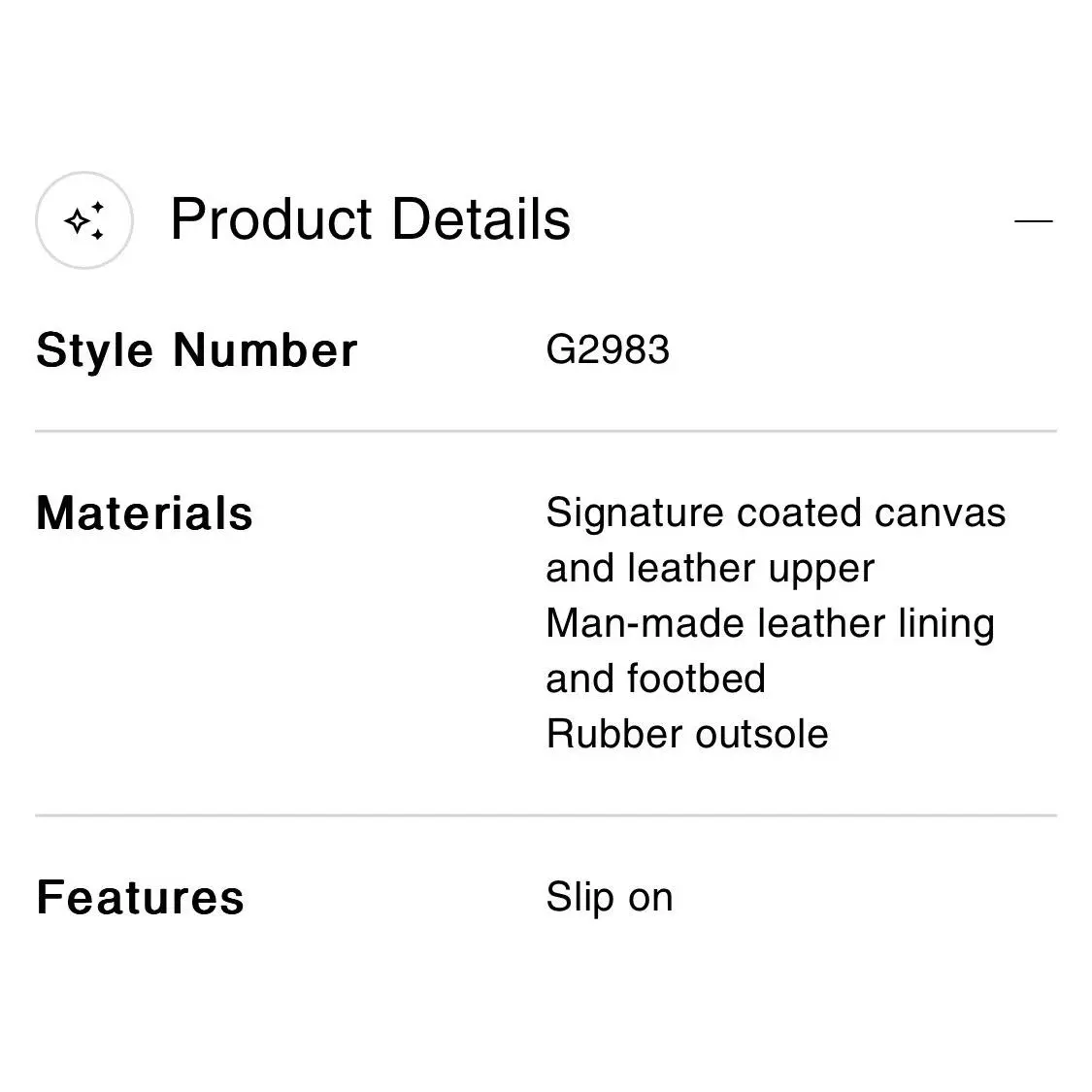Click the word 'Details' in the heading

(x=481, y=219)
